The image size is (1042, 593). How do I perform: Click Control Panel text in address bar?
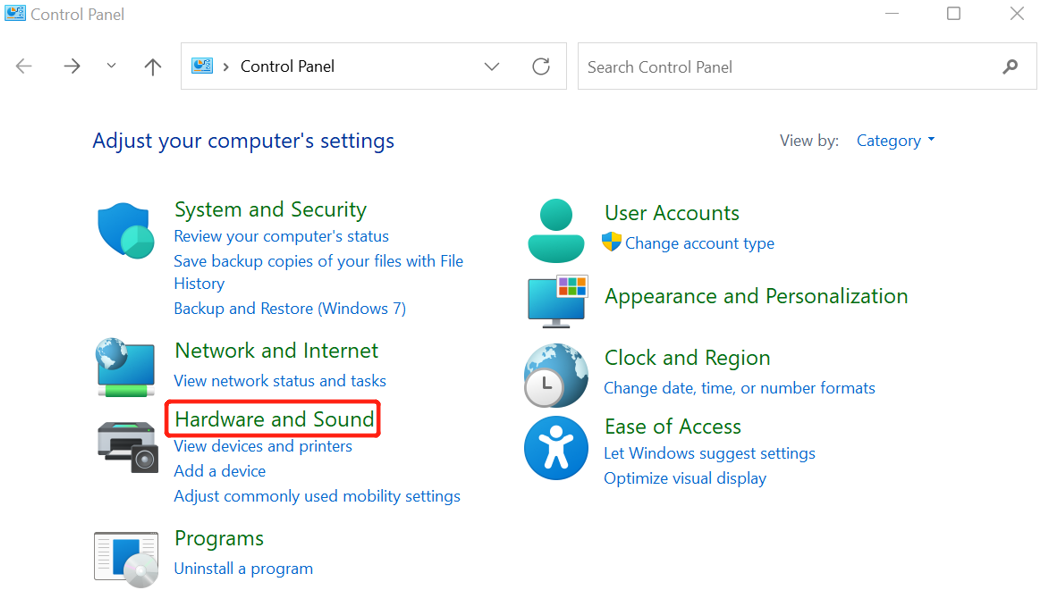coord(287,66)
